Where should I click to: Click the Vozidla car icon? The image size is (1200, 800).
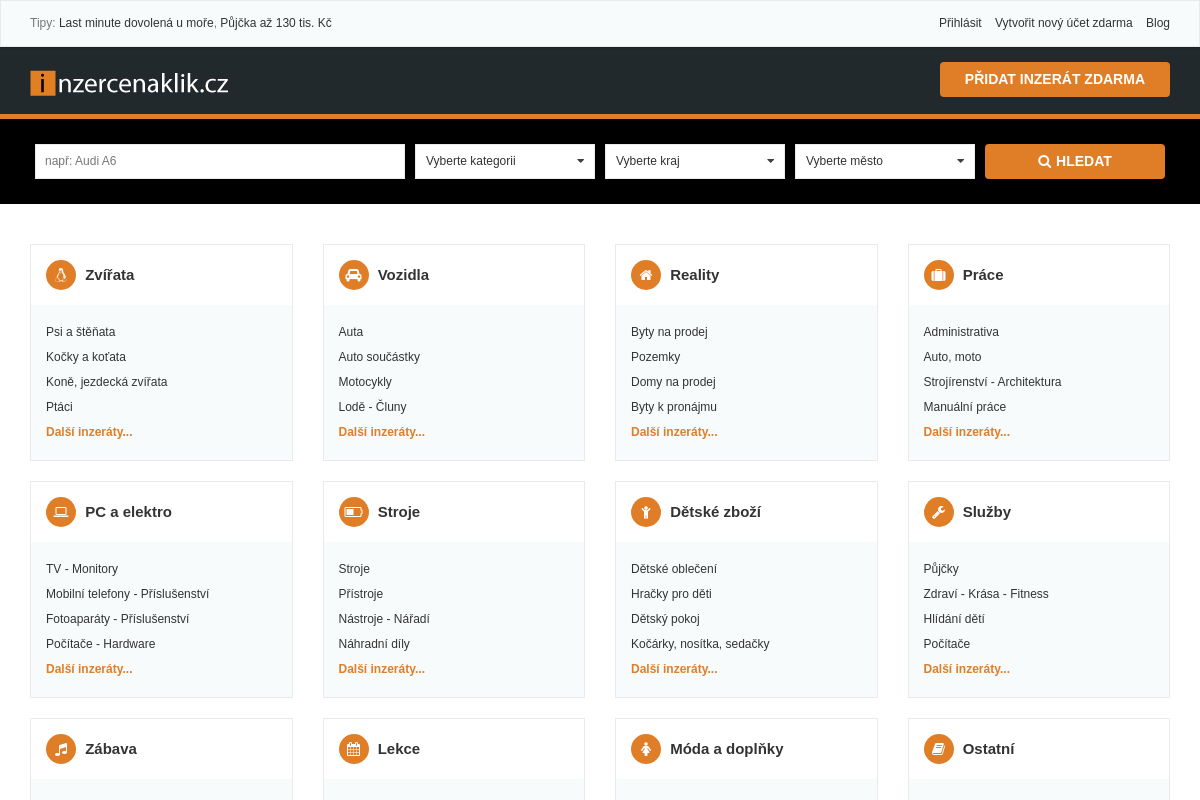tap(354, 275)
